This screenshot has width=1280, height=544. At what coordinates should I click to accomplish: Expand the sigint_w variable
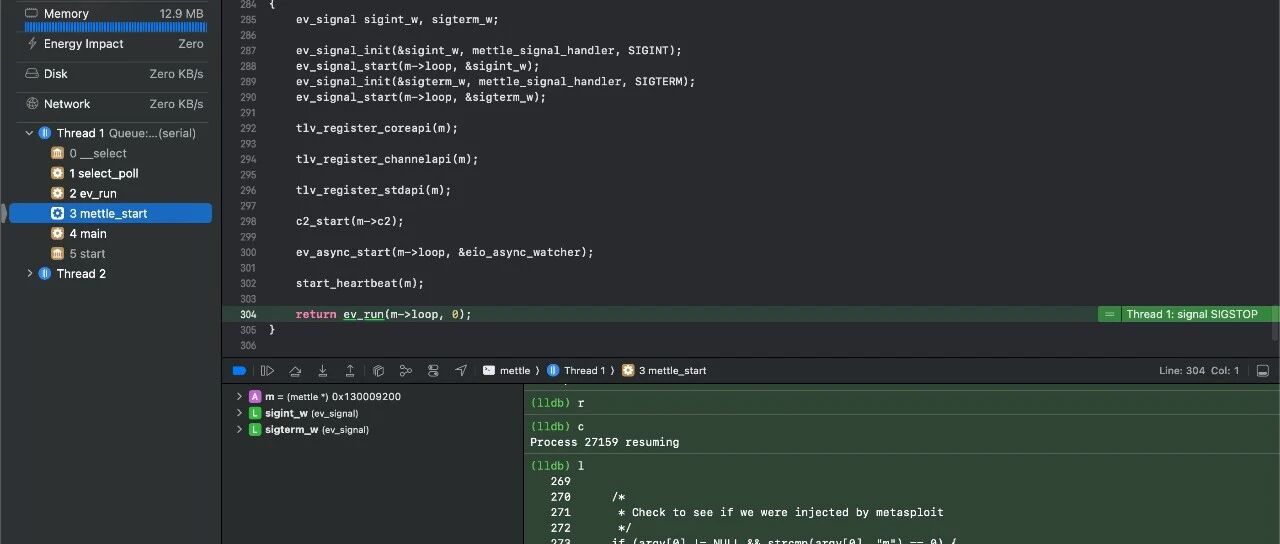point(239,413)
